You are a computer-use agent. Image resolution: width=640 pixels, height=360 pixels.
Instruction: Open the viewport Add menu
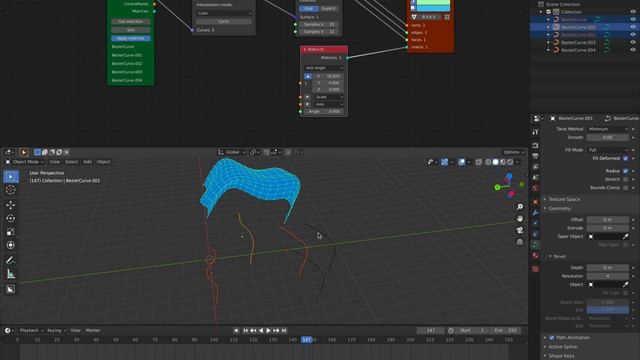tap(87, 162)
